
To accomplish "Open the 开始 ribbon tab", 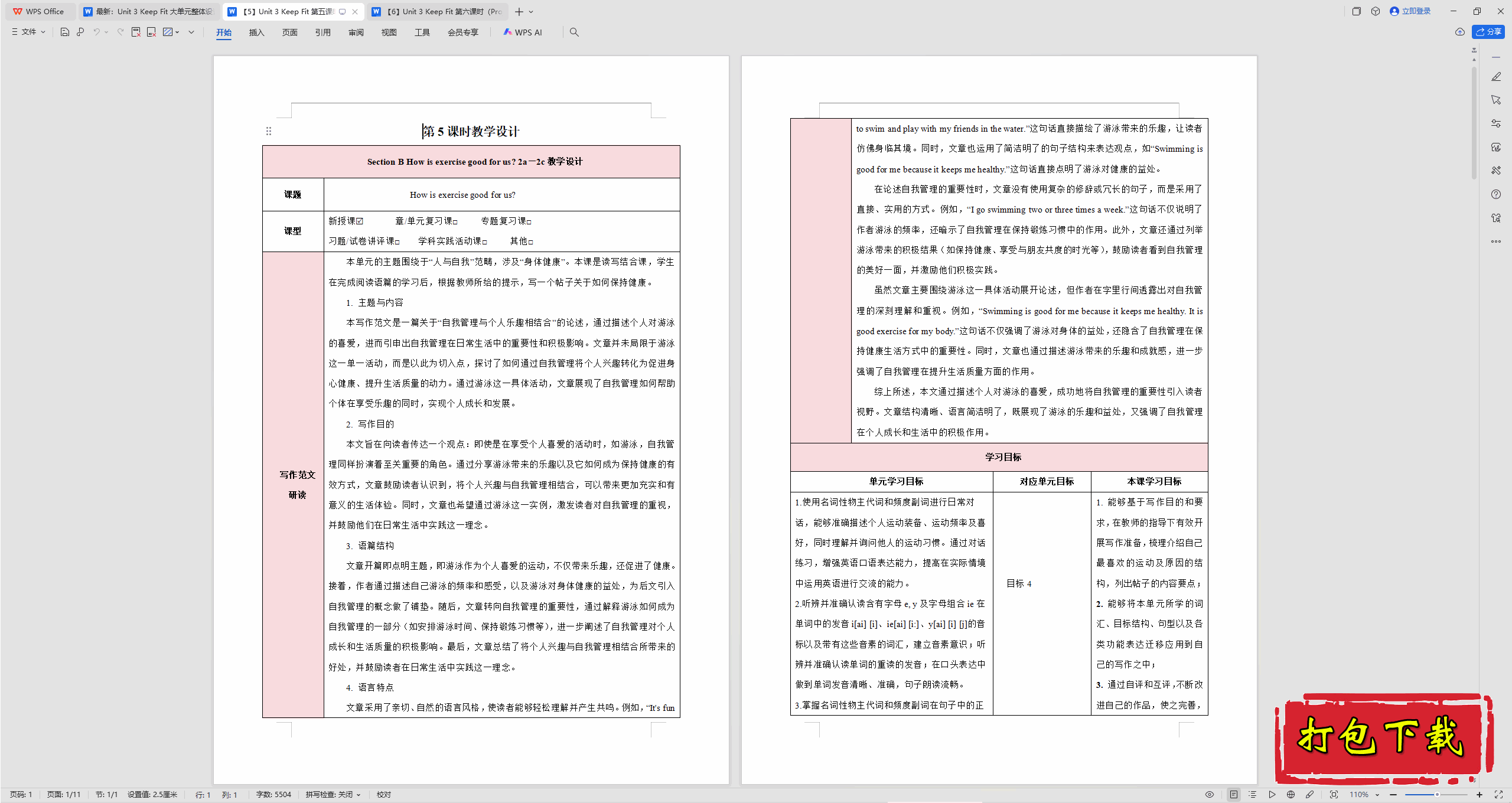I will tap(224, 32).
